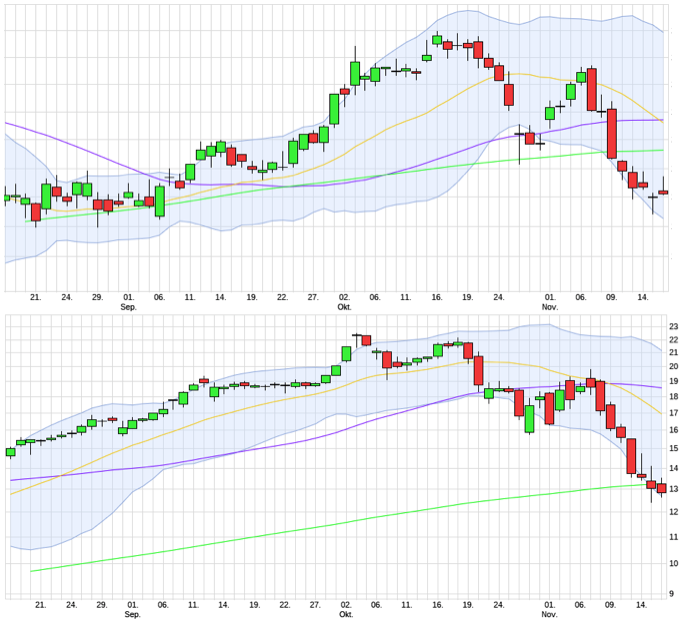
Task: Select the '02.' date above Okt. on bottom chart
Action: [345, 605]
